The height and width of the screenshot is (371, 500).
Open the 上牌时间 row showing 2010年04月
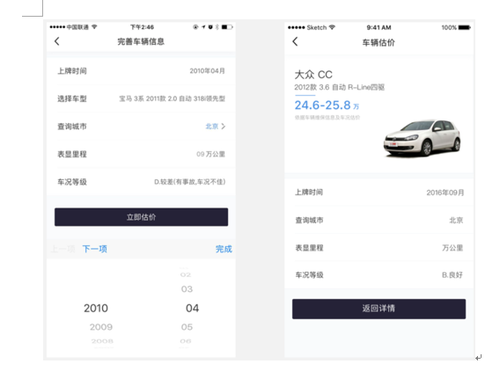(141, 71)
